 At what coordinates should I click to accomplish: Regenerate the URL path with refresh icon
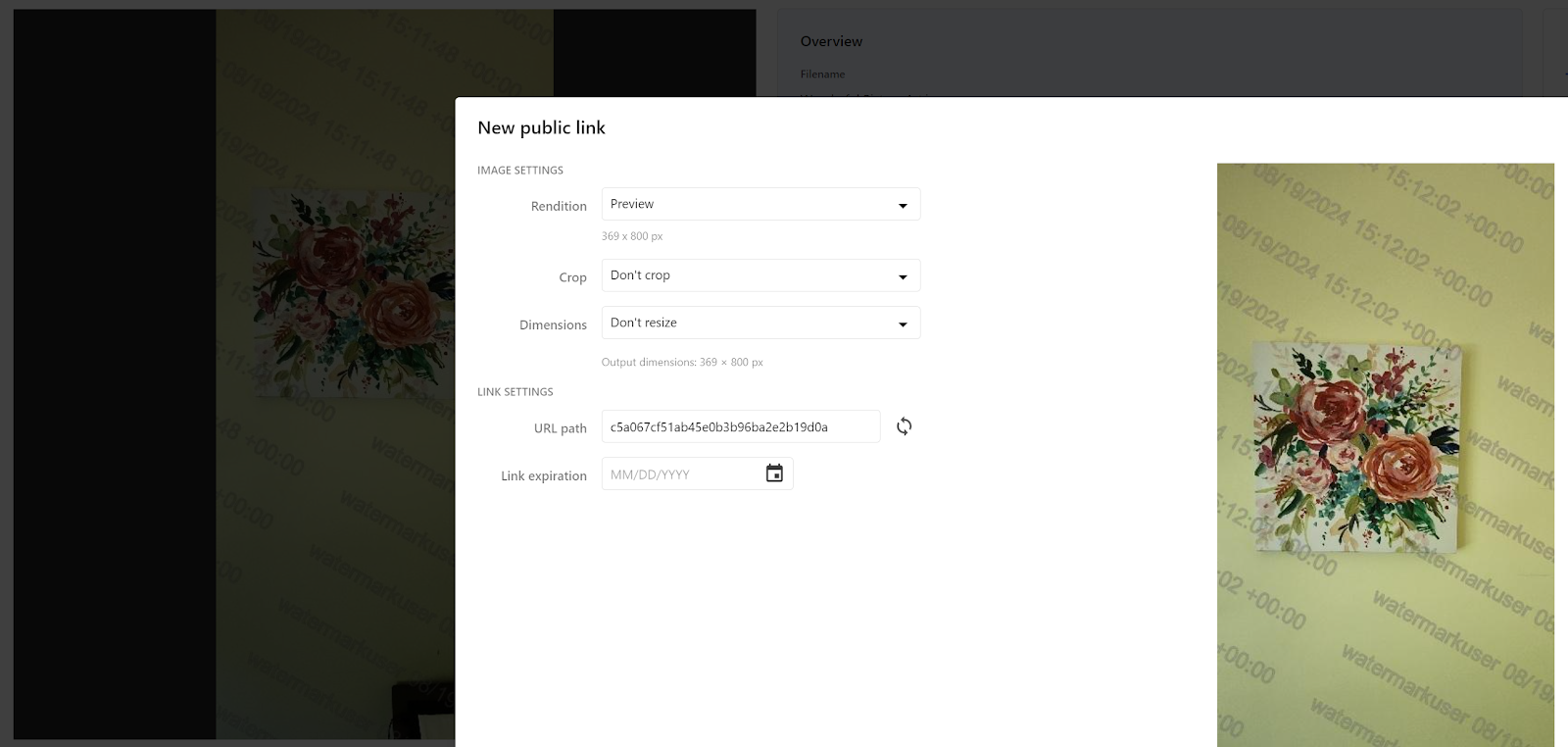904,426
